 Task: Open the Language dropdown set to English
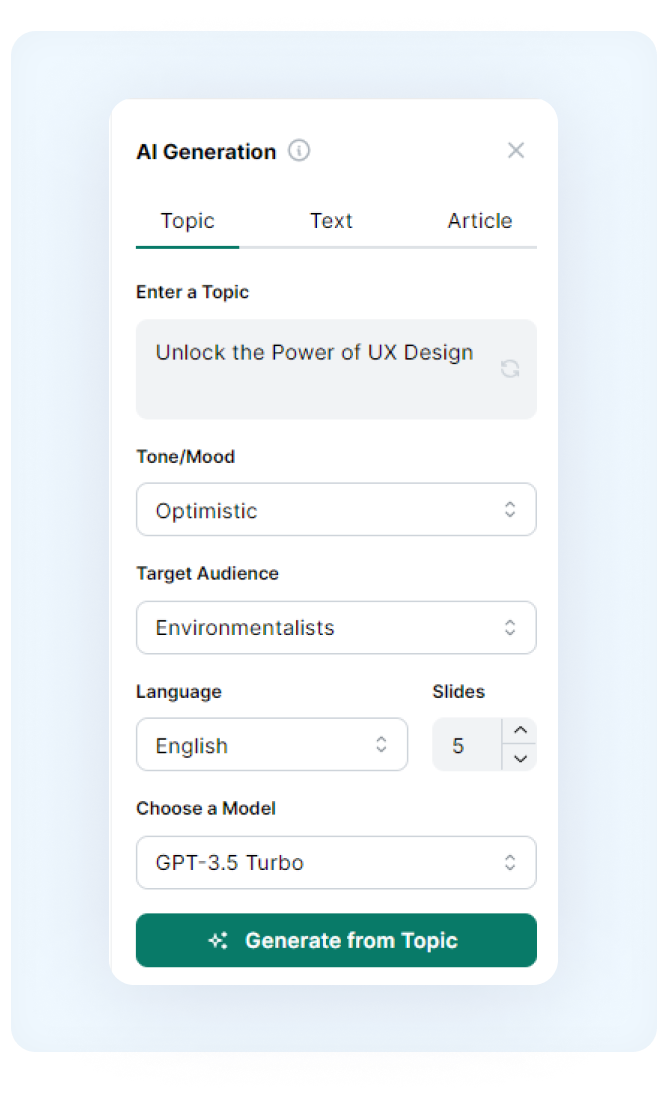[x=271, y=745]
